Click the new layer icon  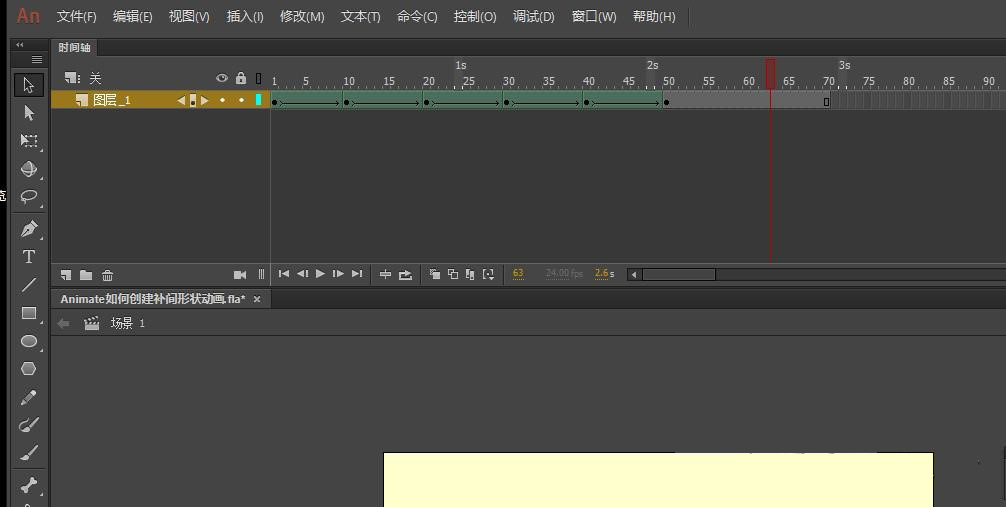coord(66,275)
